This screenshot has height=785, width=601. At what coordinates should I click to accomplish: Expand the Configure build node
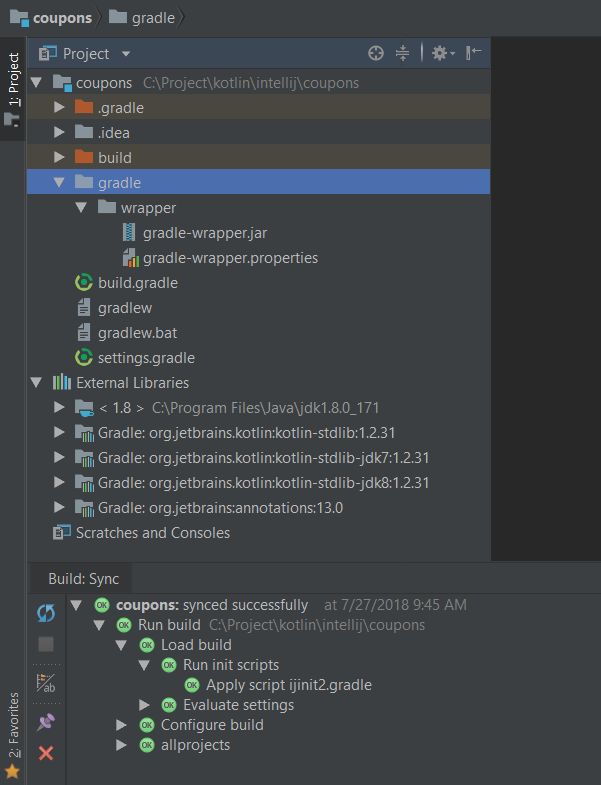click(x=121, y=725)
